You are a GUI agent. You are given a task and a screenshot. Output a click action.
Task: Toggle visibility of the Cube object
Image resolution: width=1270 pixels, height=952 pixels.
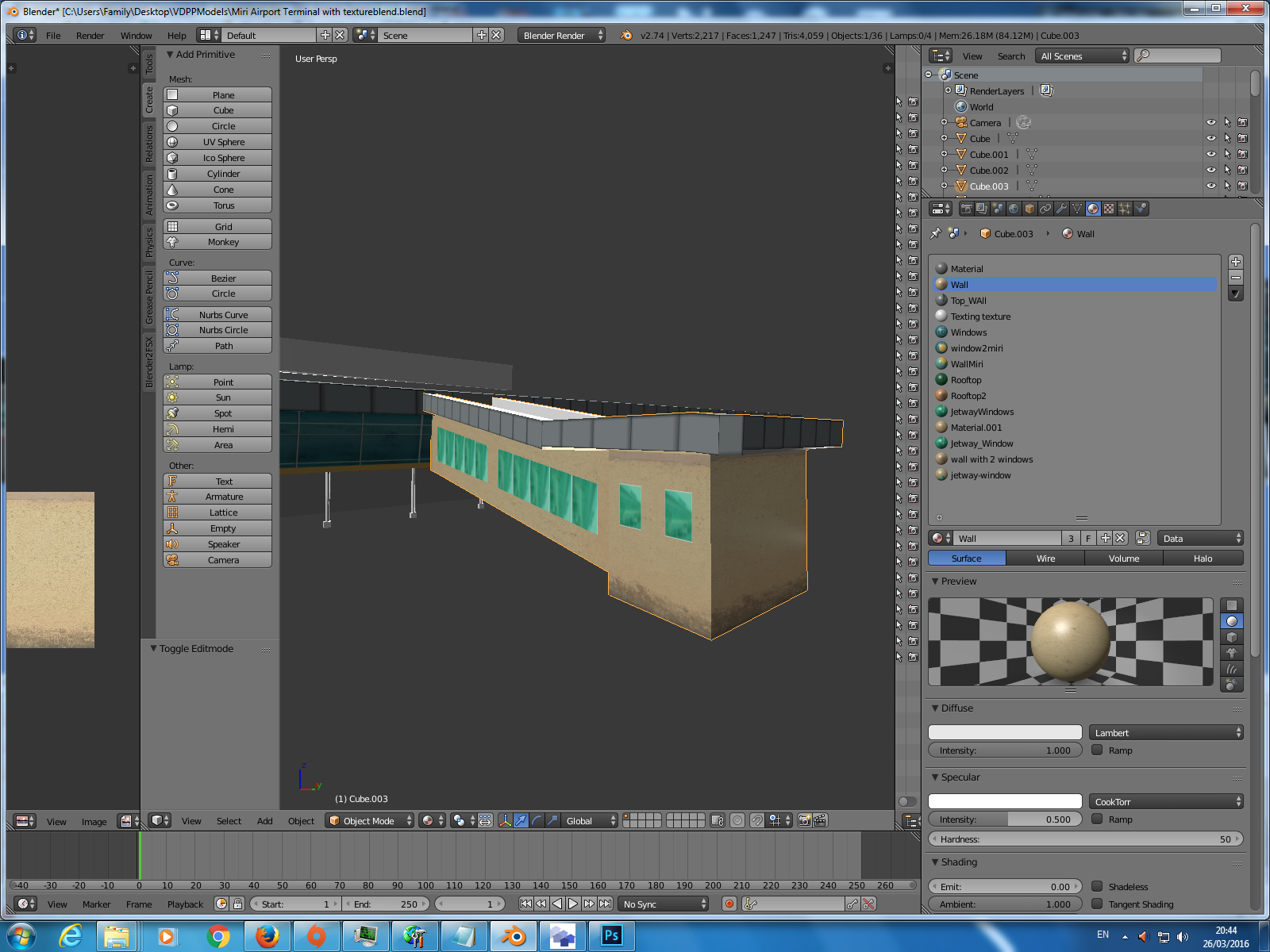(x=1210, y=138)
